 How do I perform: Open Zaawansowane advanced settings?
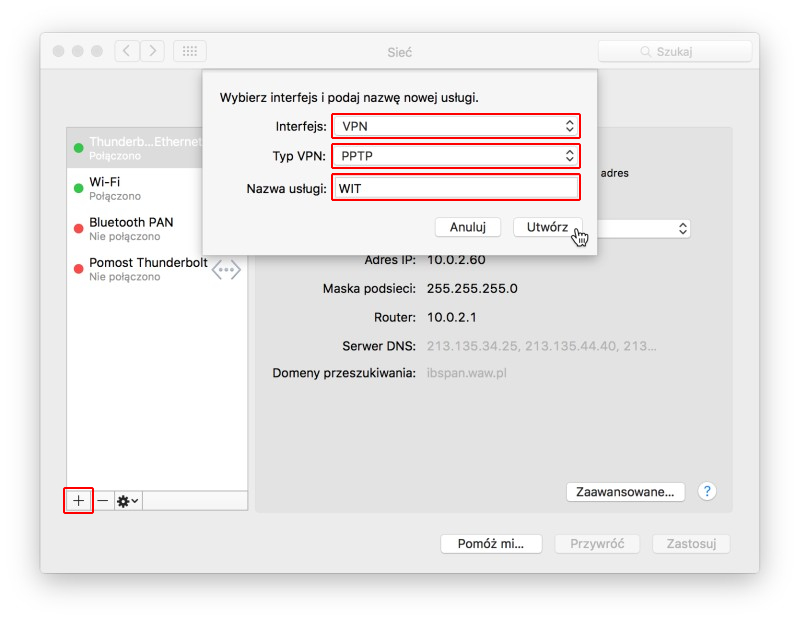(626, 491)
